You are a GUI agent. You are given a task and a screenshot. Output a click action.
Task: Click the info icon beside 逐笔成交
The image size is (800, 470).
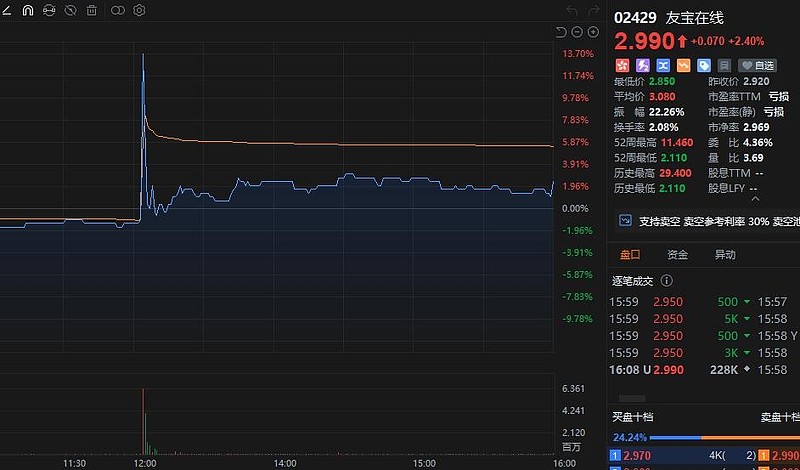pos(667,281)
